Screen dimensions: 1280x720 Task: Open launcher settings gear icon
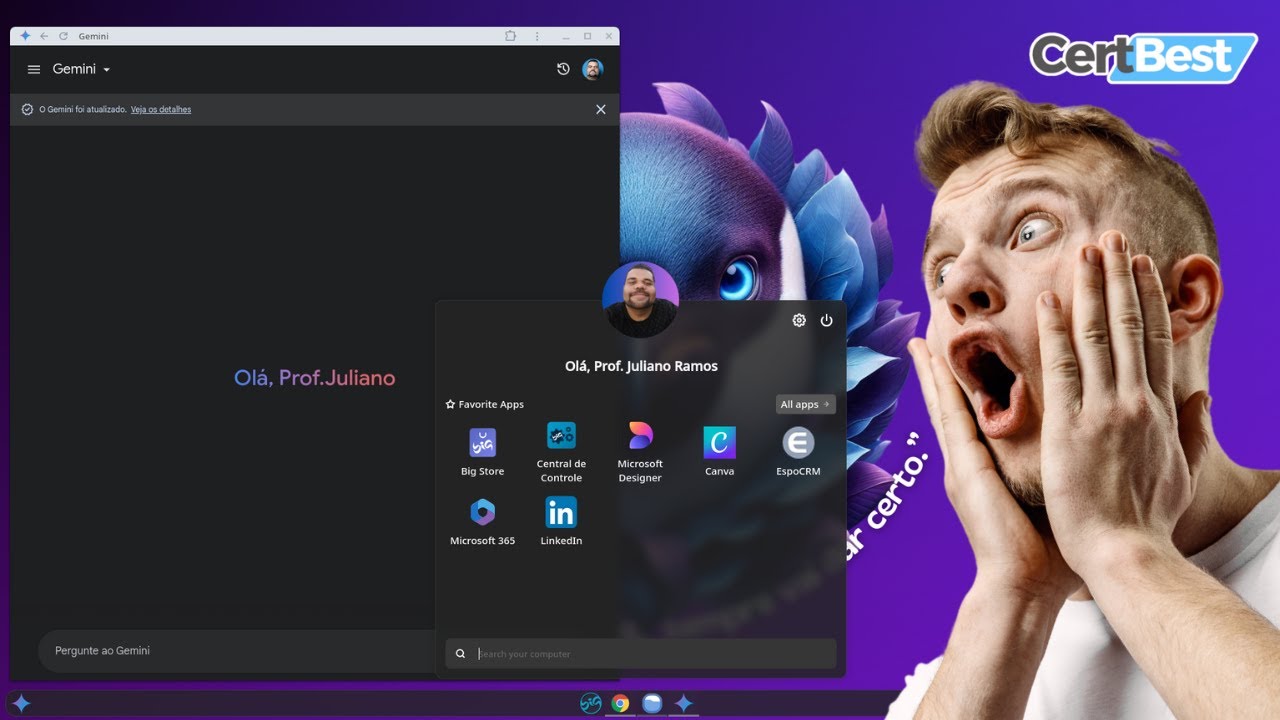799,321
